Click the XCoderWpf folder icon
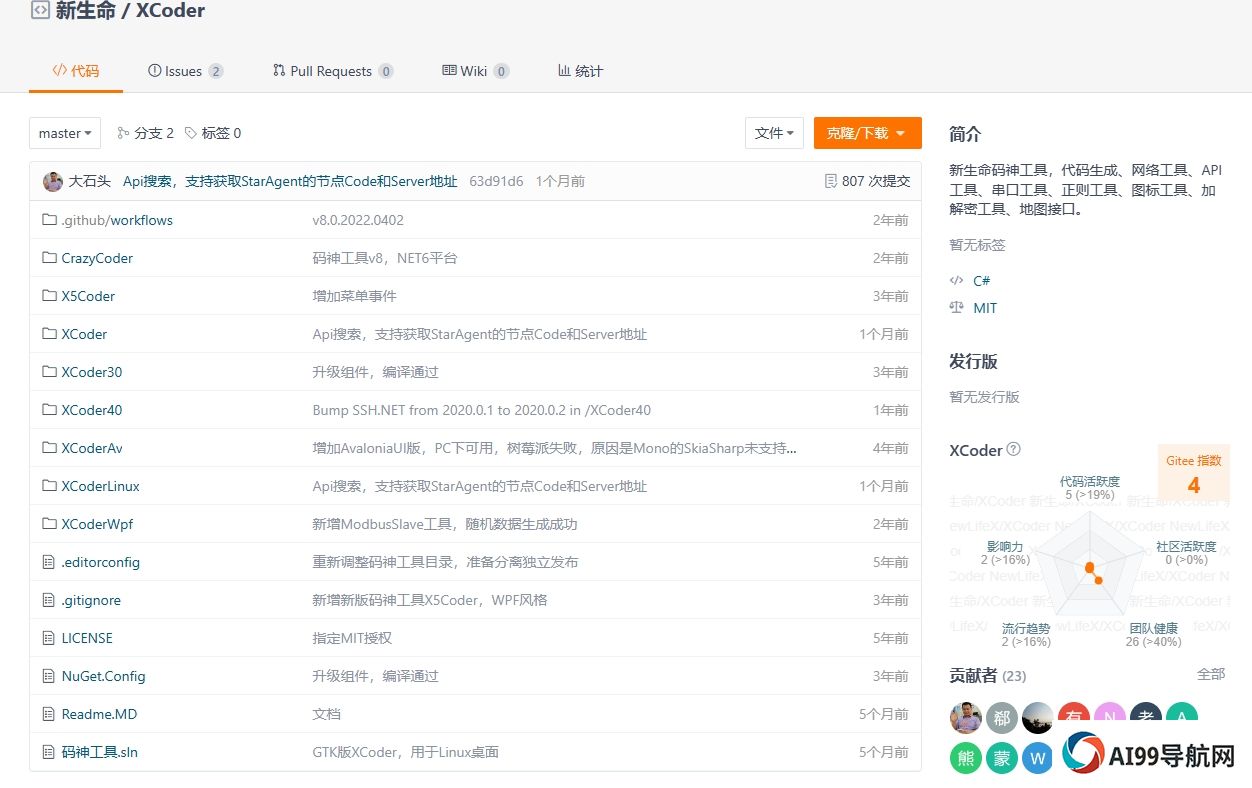The height and width of the screenshot is (788, 1252). [49, 524]
